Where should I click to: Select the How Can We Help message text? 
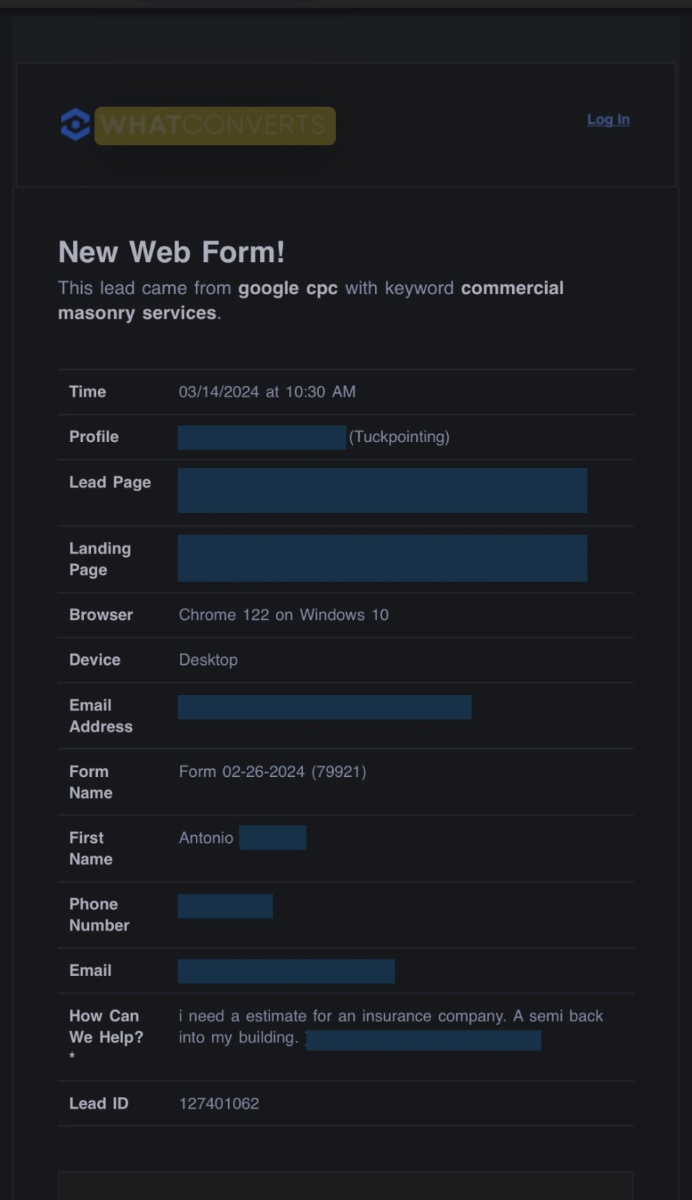pyautogui.click(x=391, y=1027)
